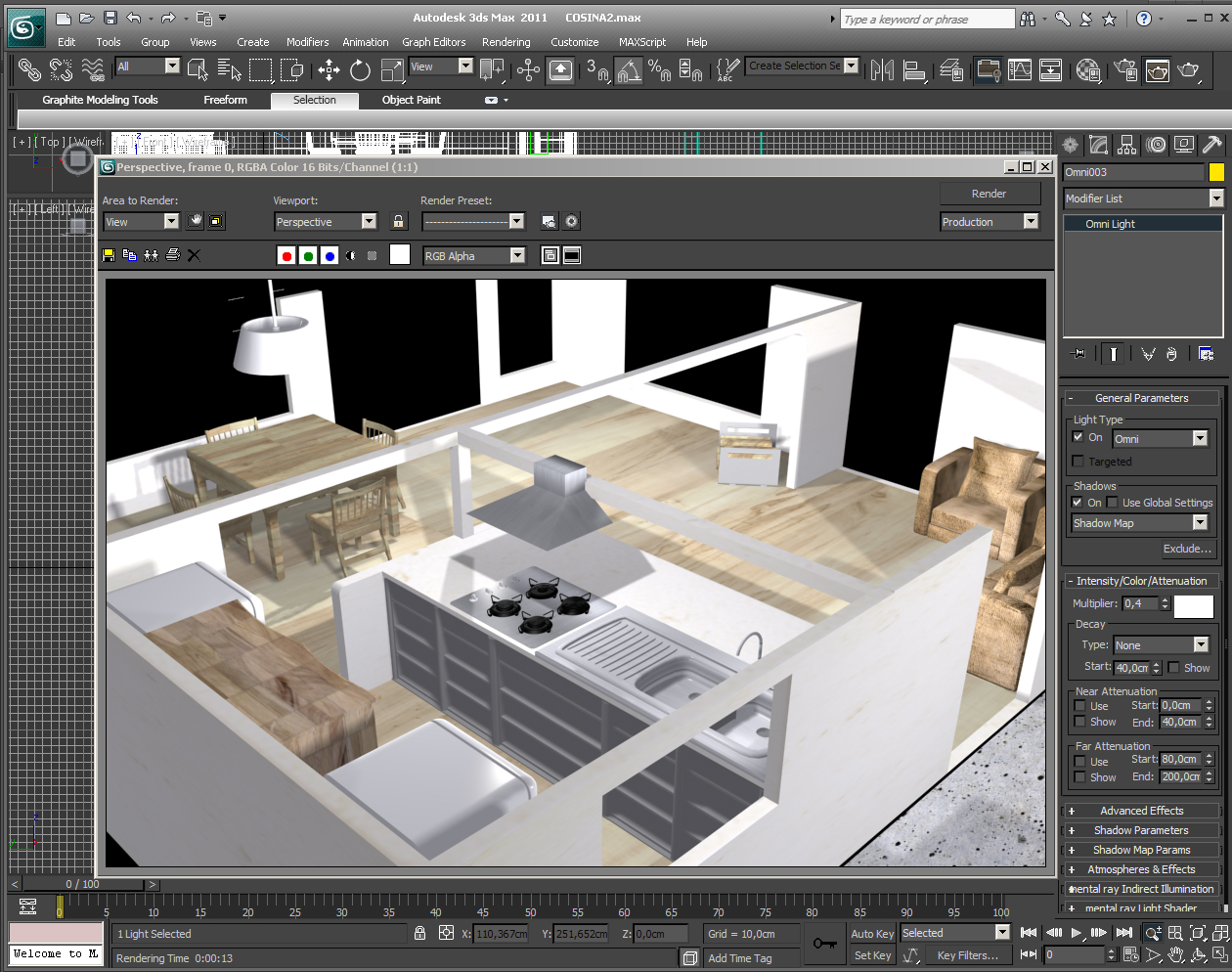Select the Rotate transform tool
This screenshot has width=1232, height=972.
click(360, 69)
